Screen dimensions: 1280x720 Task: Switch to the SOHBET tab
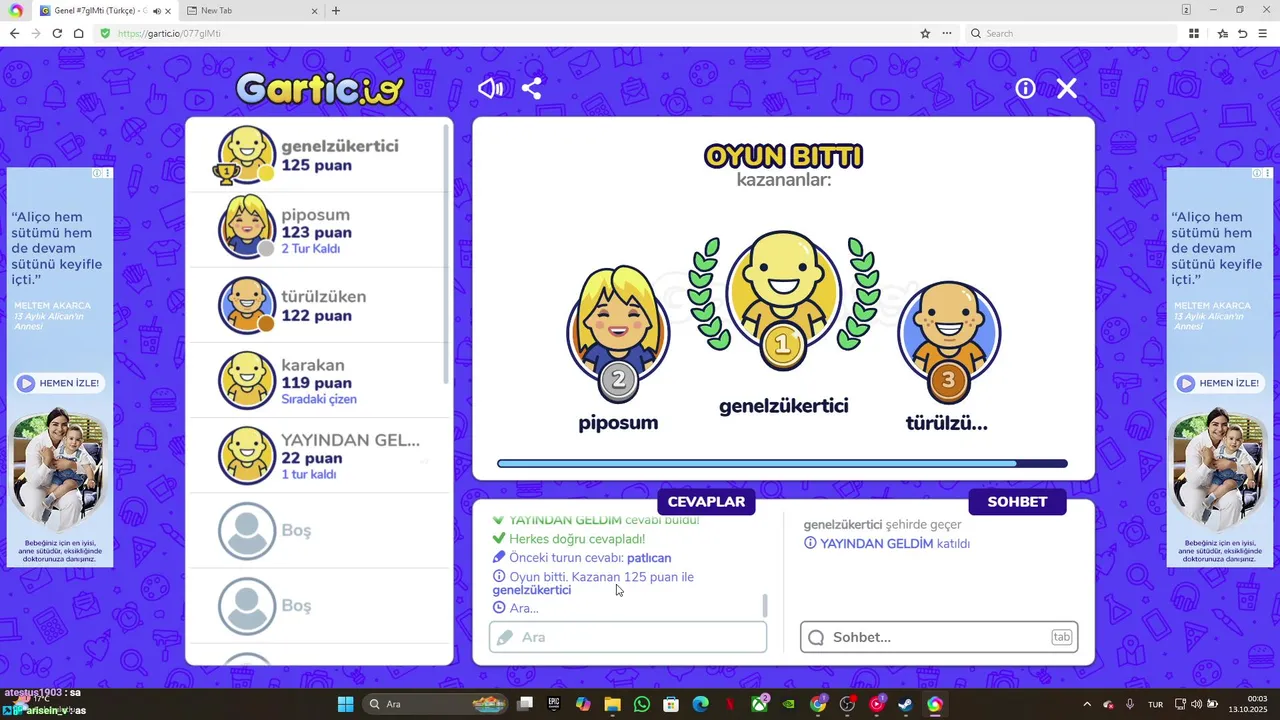1017,502
